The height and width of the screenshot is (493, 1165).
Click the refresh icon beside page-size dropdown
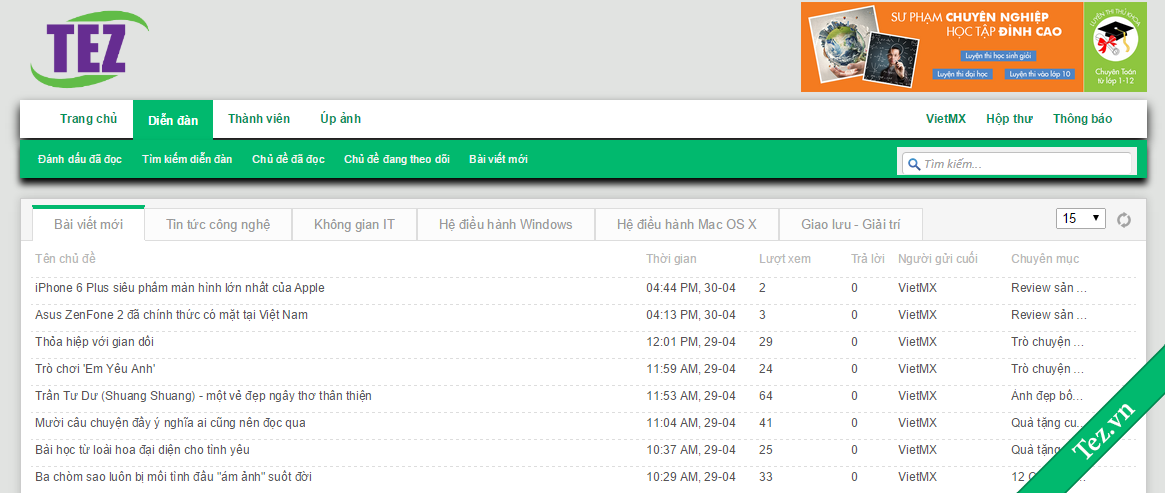pyautogui.click(x=1124, y=220)
